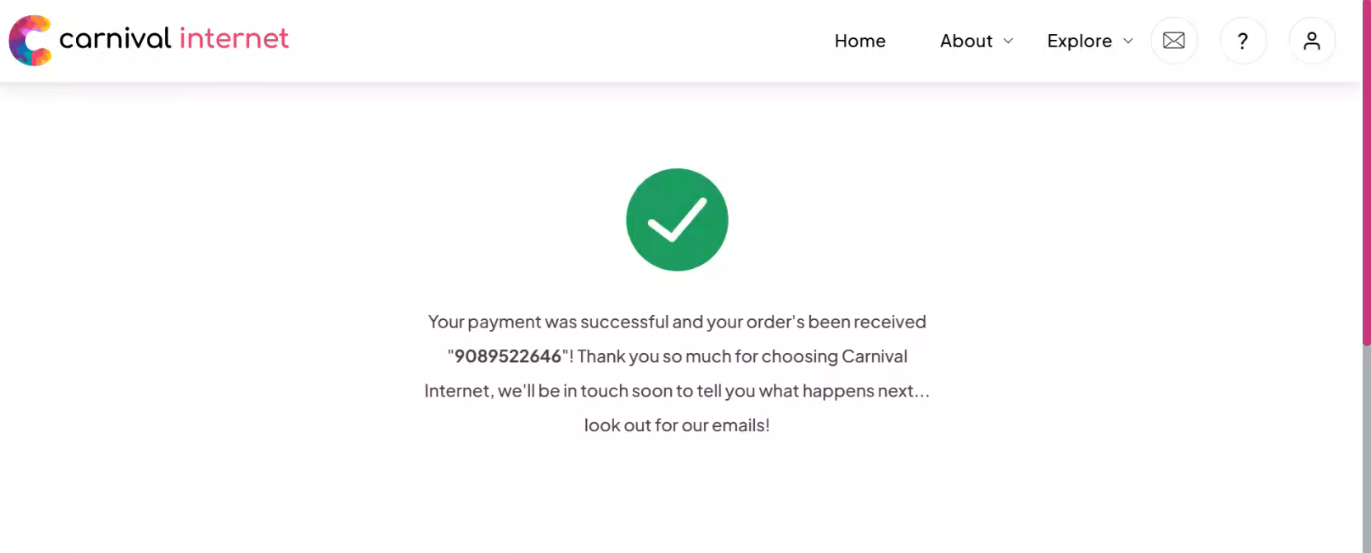Click the gray vertical scrollbar thumb
This screenshot has height=553, width=1371.
[1366, 448]
